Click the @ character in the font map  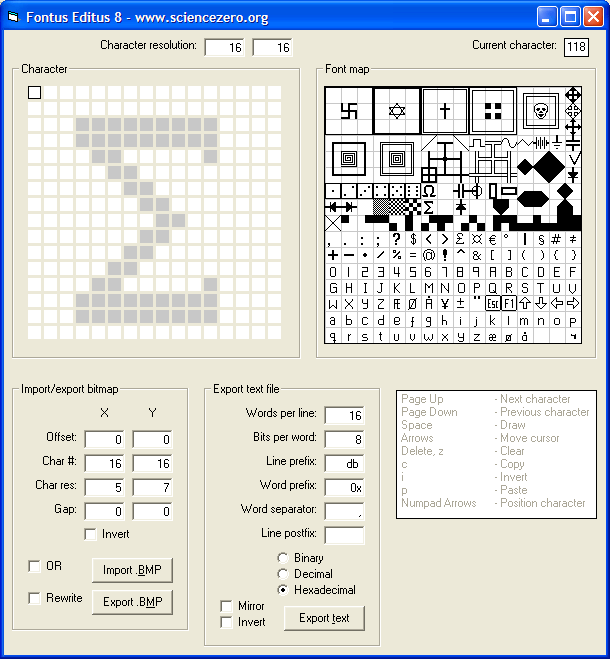point(429,255)
